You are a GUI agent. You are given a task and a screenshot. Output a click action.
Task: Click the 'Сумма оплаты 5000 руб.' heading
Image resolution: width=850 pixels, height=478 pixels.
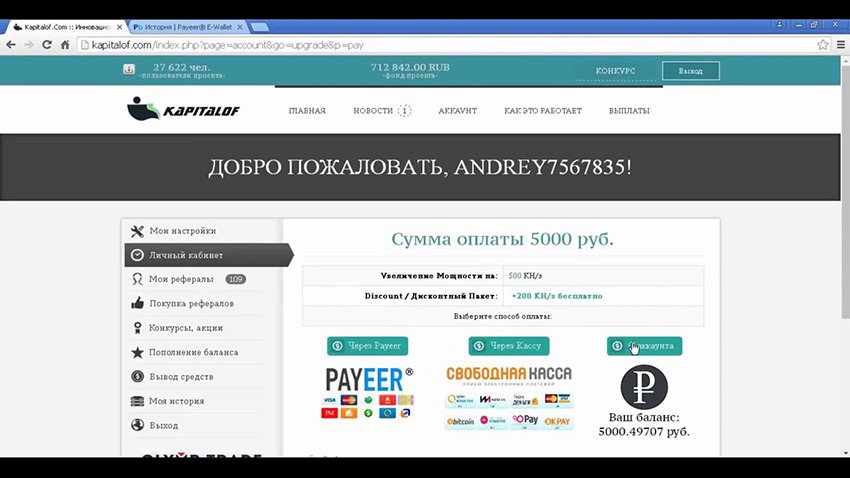[502, 239]
